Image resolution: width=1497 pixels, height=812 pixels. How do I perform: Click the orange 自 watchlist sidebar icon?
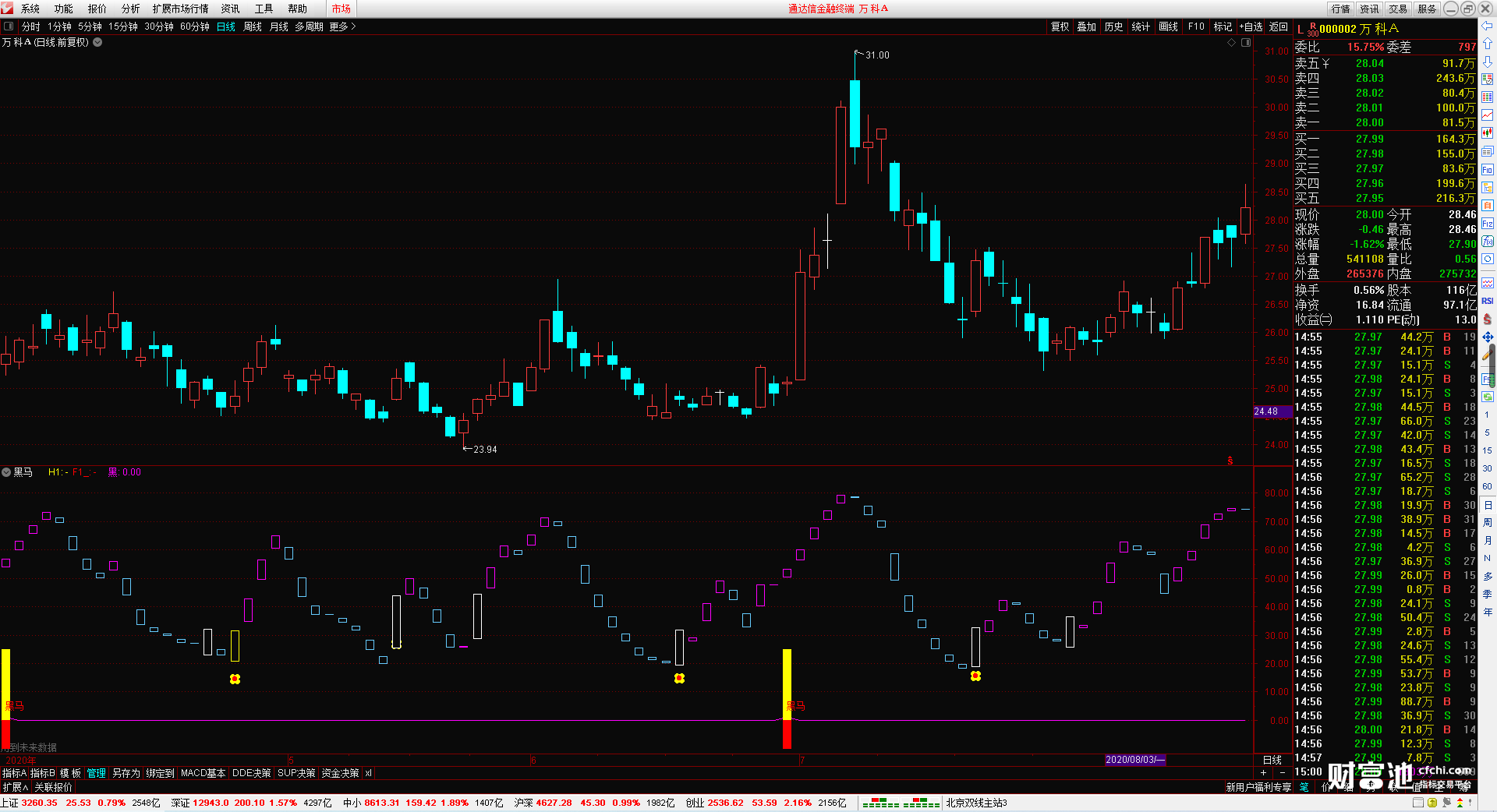point(1488,205)
